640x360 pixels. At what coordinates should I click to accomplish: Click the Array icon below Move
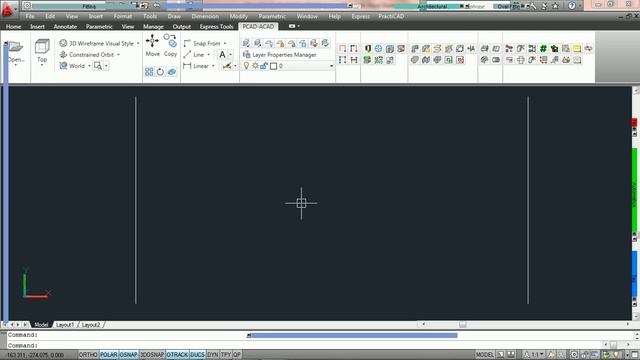(149, 72)
